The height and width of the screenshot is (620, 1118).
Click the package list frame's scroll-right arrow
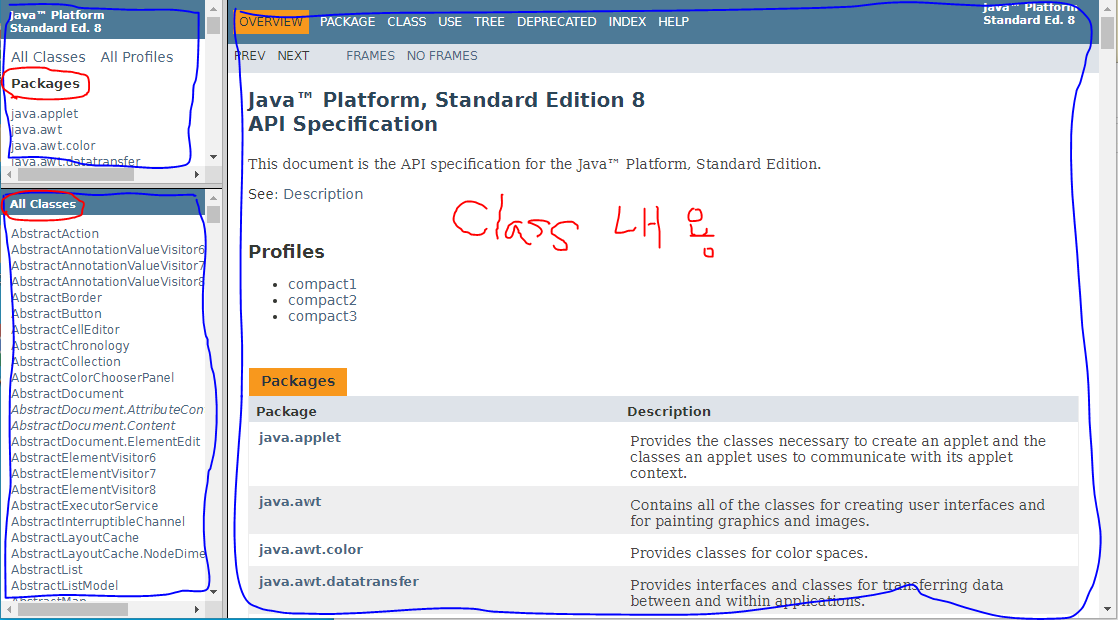coord(198,174)
